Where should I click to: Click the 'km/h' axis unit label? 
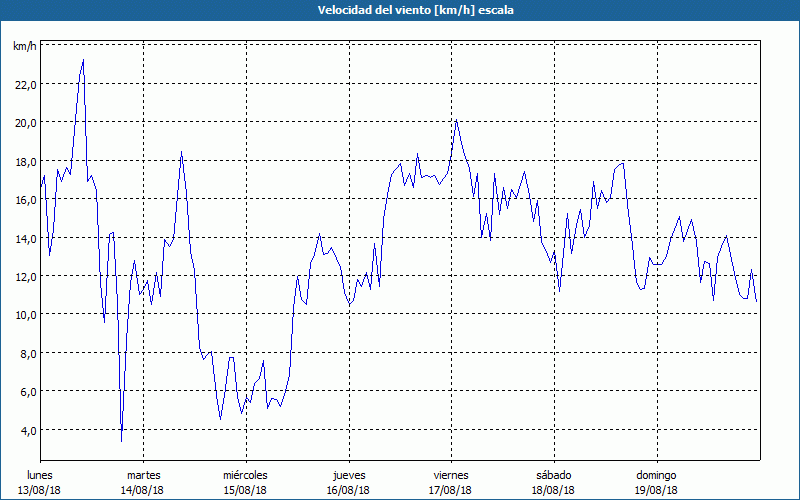coord(25,46)
